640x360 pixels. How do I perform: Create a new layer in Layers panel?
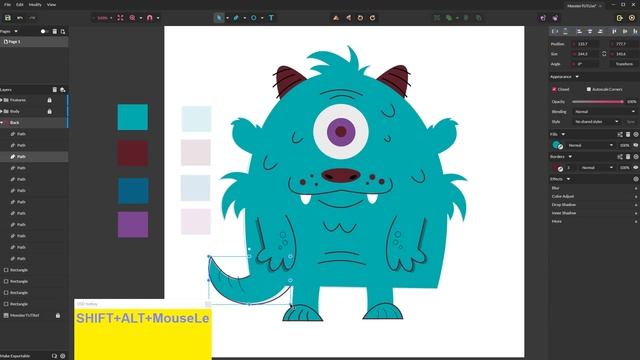click(x=63, y=90)
